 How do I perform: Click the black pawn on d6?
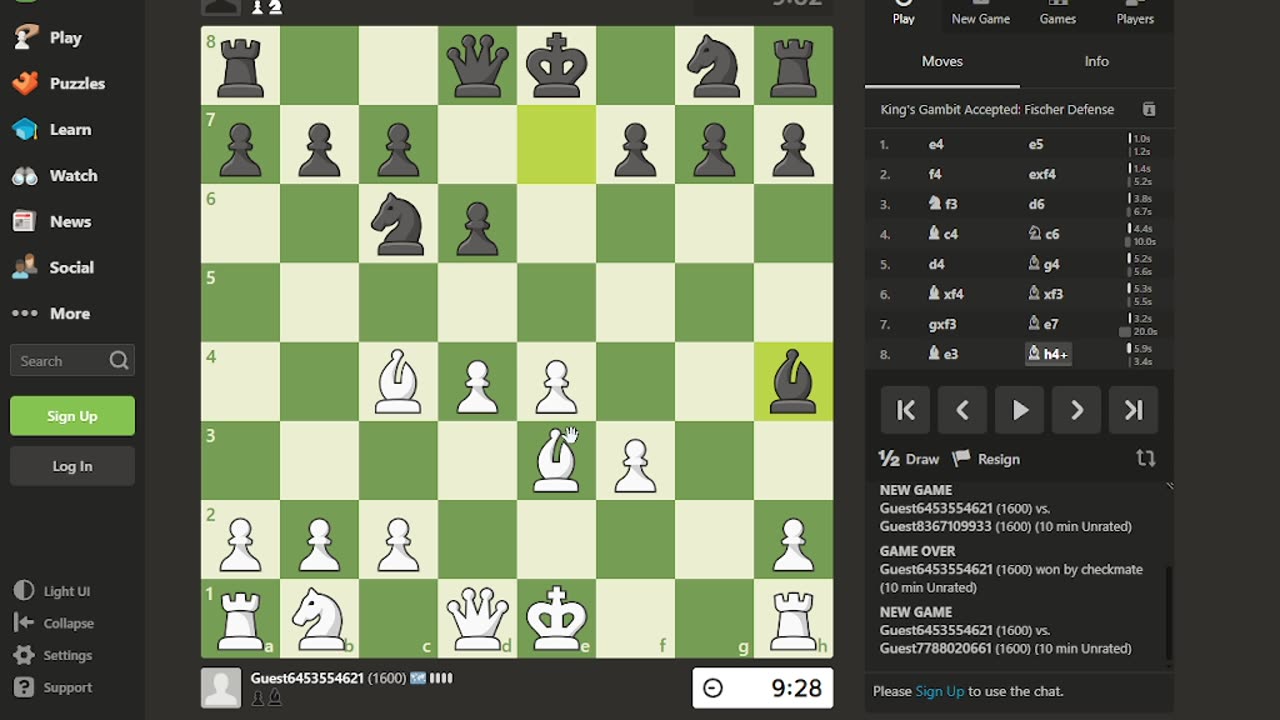pyautogui.click(x=477, y=223)
